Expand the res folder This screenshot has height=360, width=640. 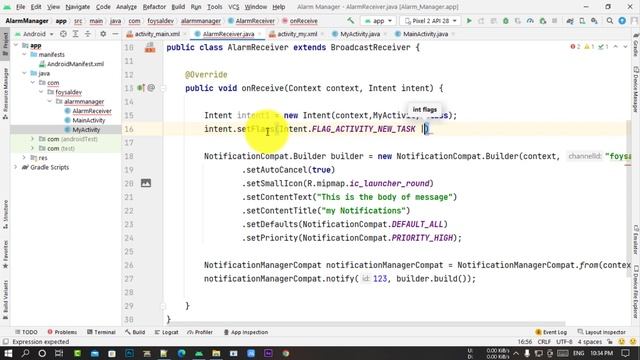pyautogui.click(x=24, y=158)
